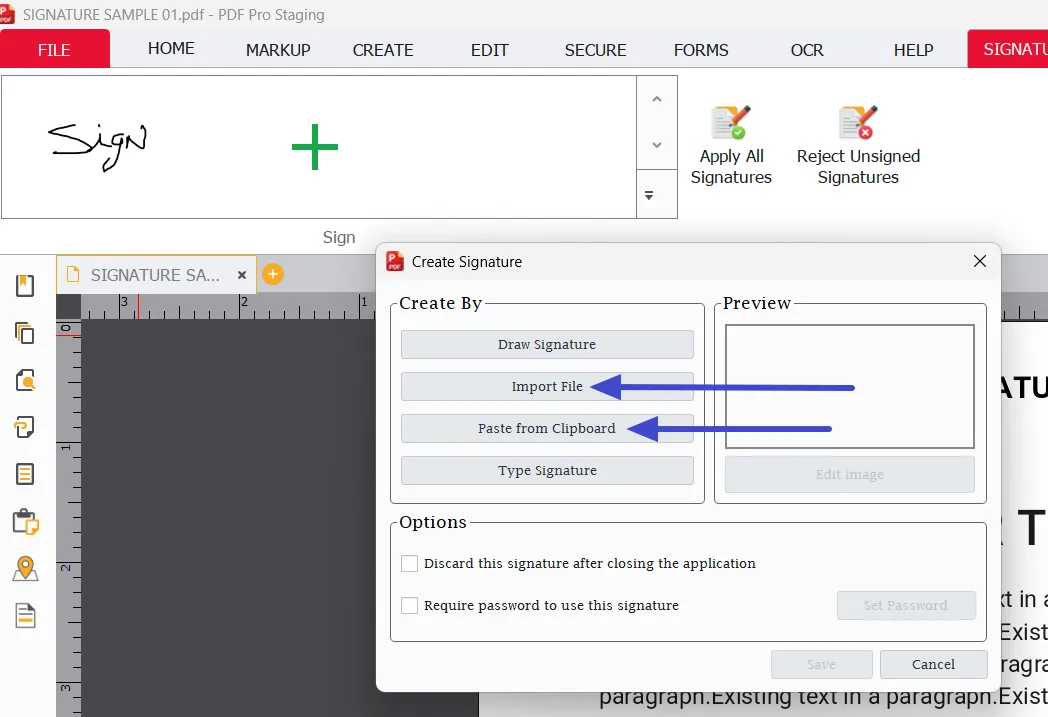The image size is (1048, 717).
Task: Open the Content document sidebar icon
Action: pyautogui.click(x=25, y=615)
